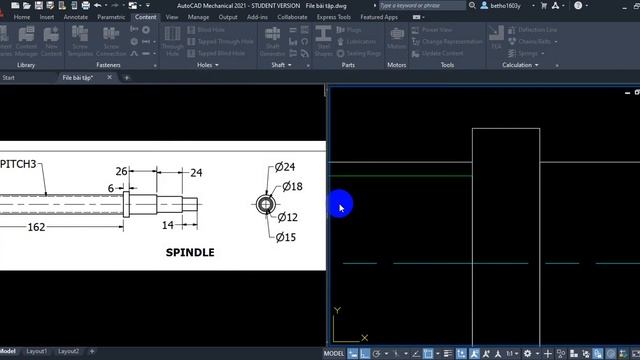Image resolution: width=640 pixels, height=360 pixels.
Task: Save drawing with the Save icon
Action: (39, 5)
